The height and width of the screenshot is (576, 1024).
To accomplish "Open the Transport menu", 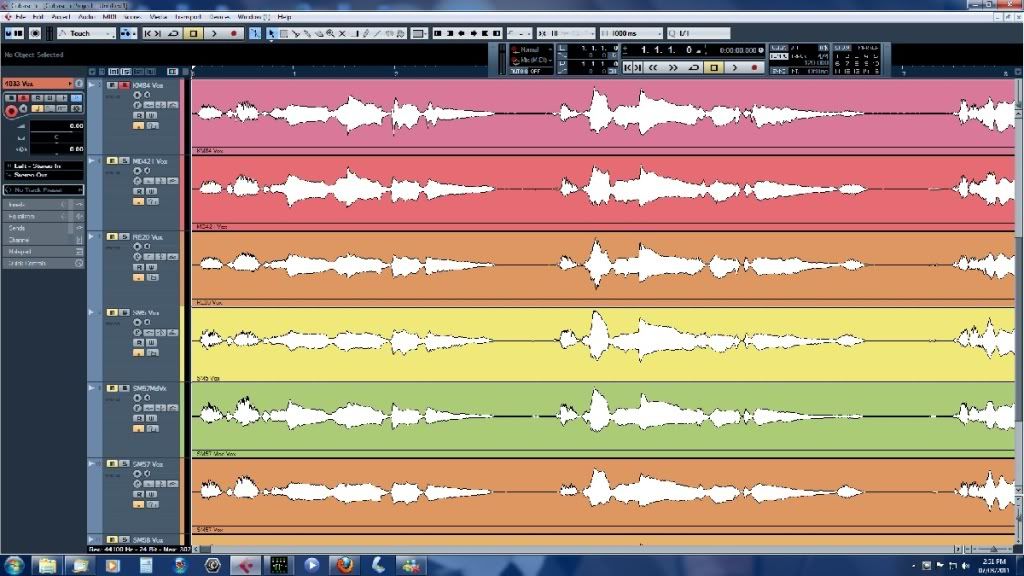I will (x=188, y=17).
